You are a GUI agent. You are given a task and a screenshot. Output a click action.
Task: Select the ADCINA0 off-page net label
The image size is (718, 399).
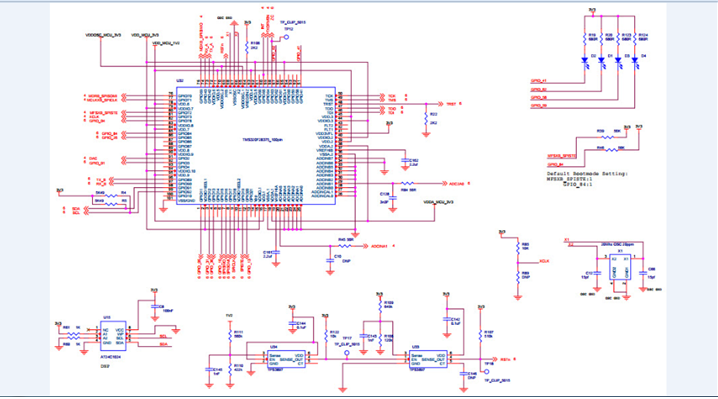[456, 184]
